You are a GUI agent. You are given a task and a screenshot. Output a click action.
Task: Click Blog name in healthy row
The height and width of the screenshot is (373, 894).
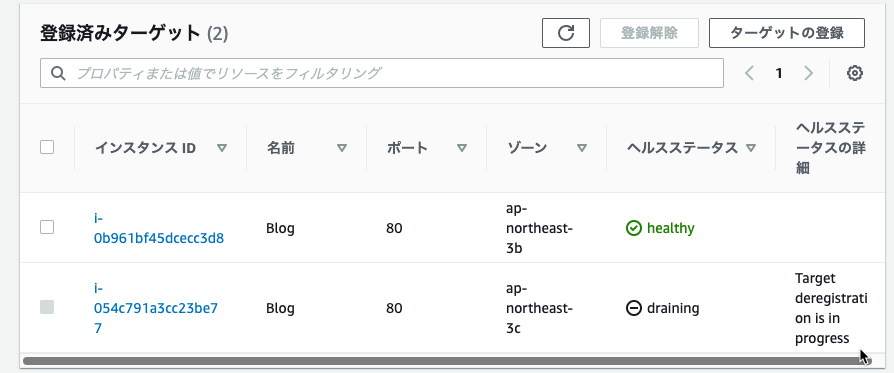point(281,229)
